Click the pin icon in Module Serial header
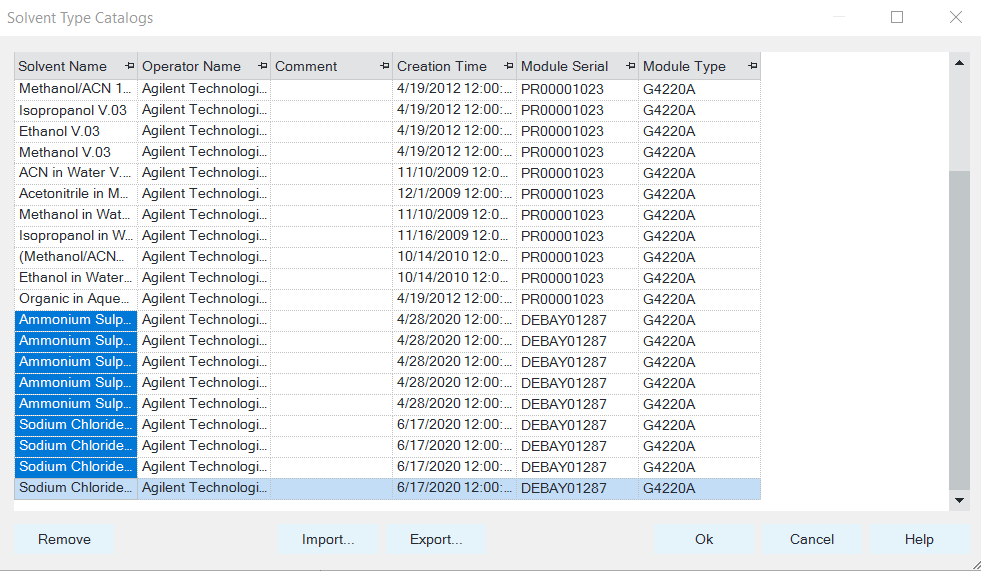Image resolution: width=981 pixels, height=571 pixels. (x=631, y=66)
